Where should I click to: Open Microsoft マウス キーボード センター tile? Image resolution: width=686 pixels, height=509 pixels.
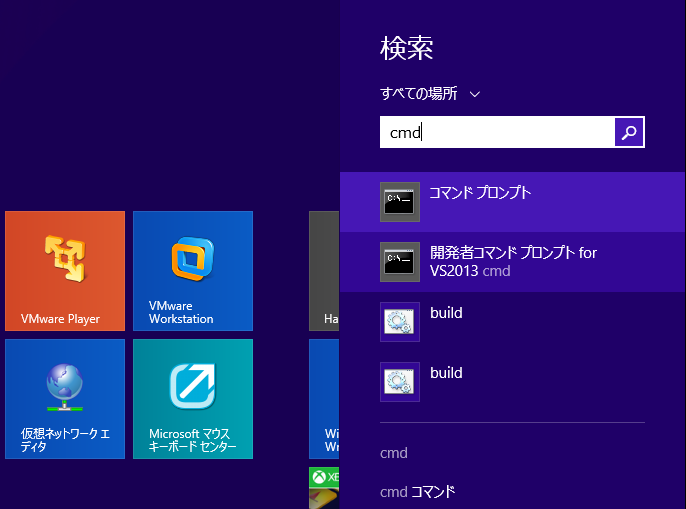click(193, 398)
